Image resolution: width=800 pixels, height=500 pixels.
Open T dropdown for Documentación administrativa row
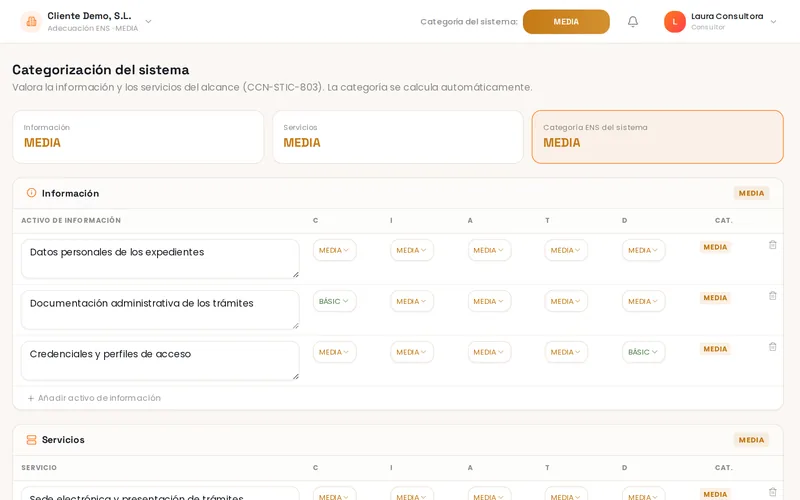(x=566, y=302)
